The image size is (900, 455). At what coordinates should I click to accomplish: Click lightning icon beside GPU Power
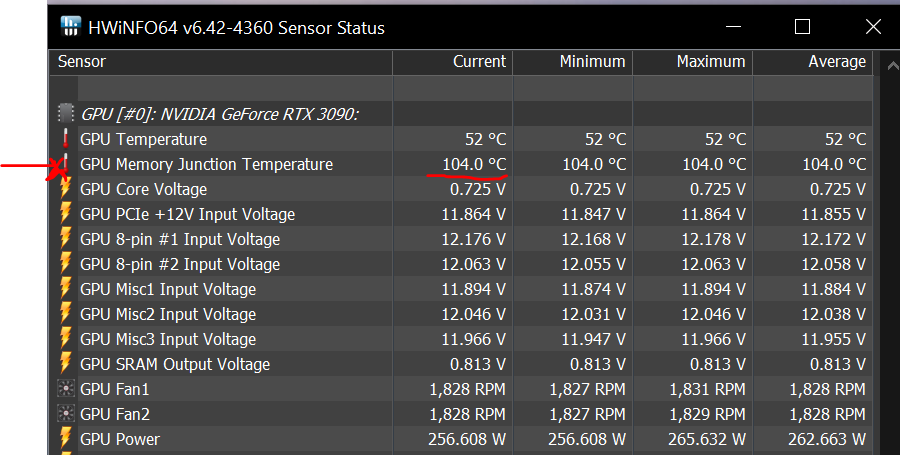tap(65, 438)
